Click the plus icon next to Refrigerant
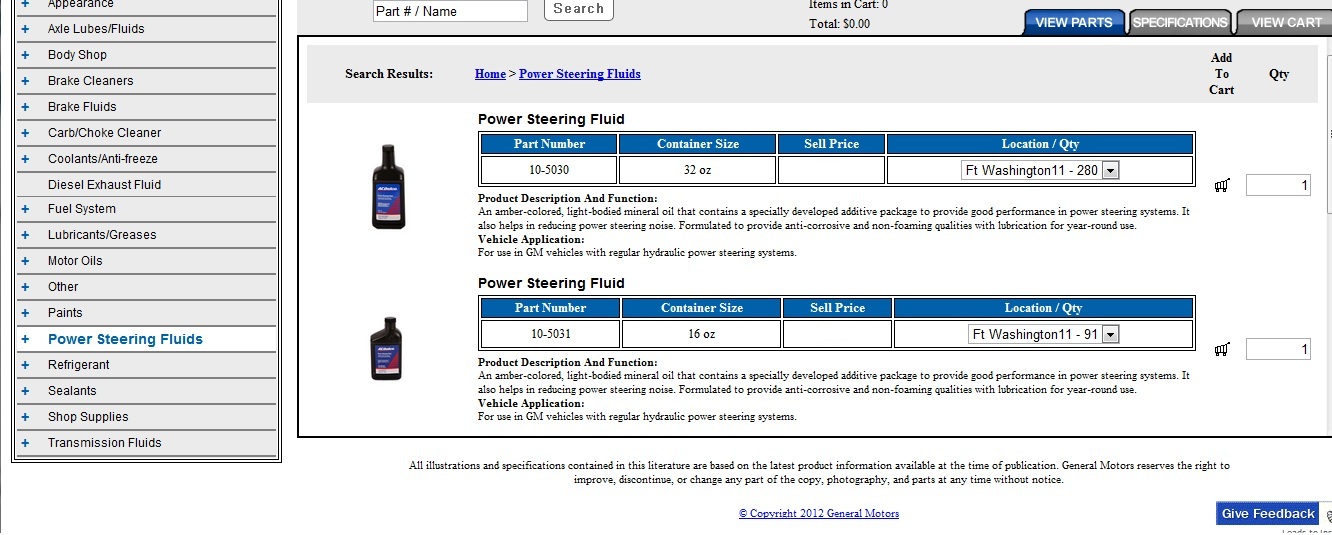The height and width of the screenshot is (535, 1332). [x=25, y=365]
